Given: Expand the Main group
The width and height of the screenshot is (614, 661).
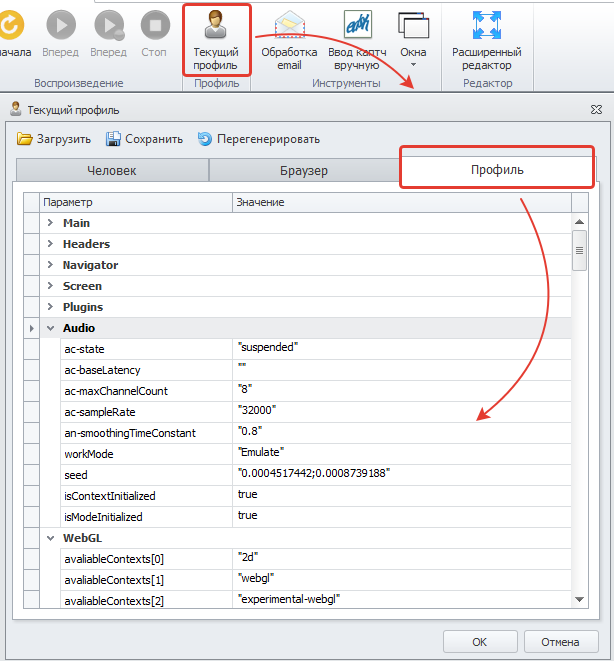Looking at the screenshot, I should (50, 223).
